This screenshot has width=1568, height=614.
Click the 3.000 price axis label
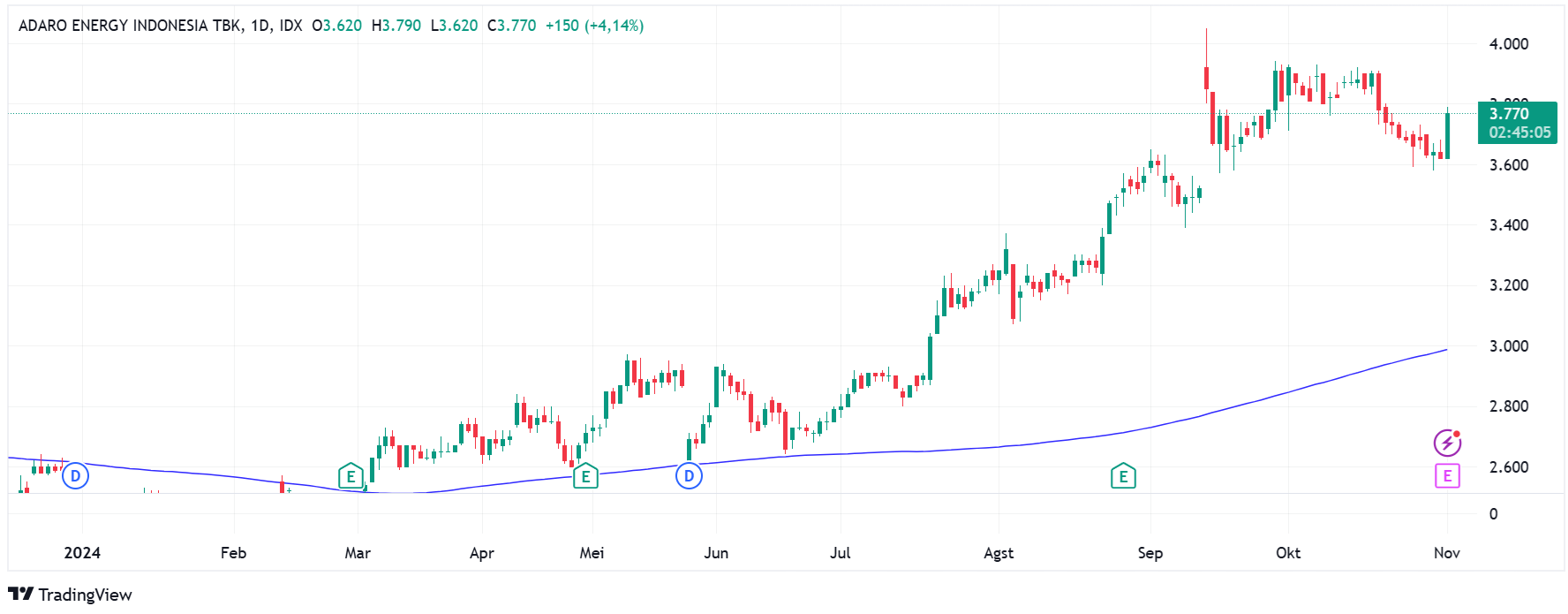point(1509,346)
